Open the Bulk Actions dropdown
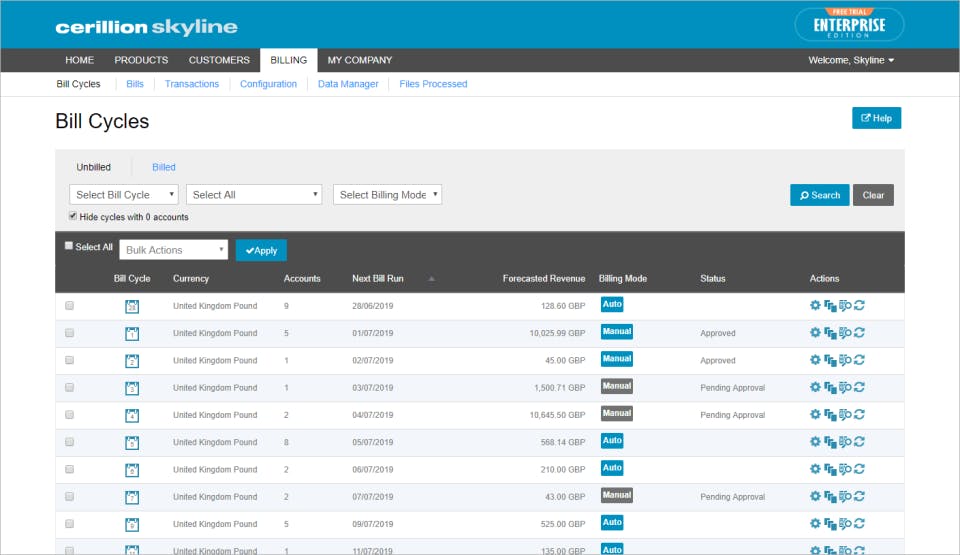This screenshot has height=555, width=960. [174, 250]
